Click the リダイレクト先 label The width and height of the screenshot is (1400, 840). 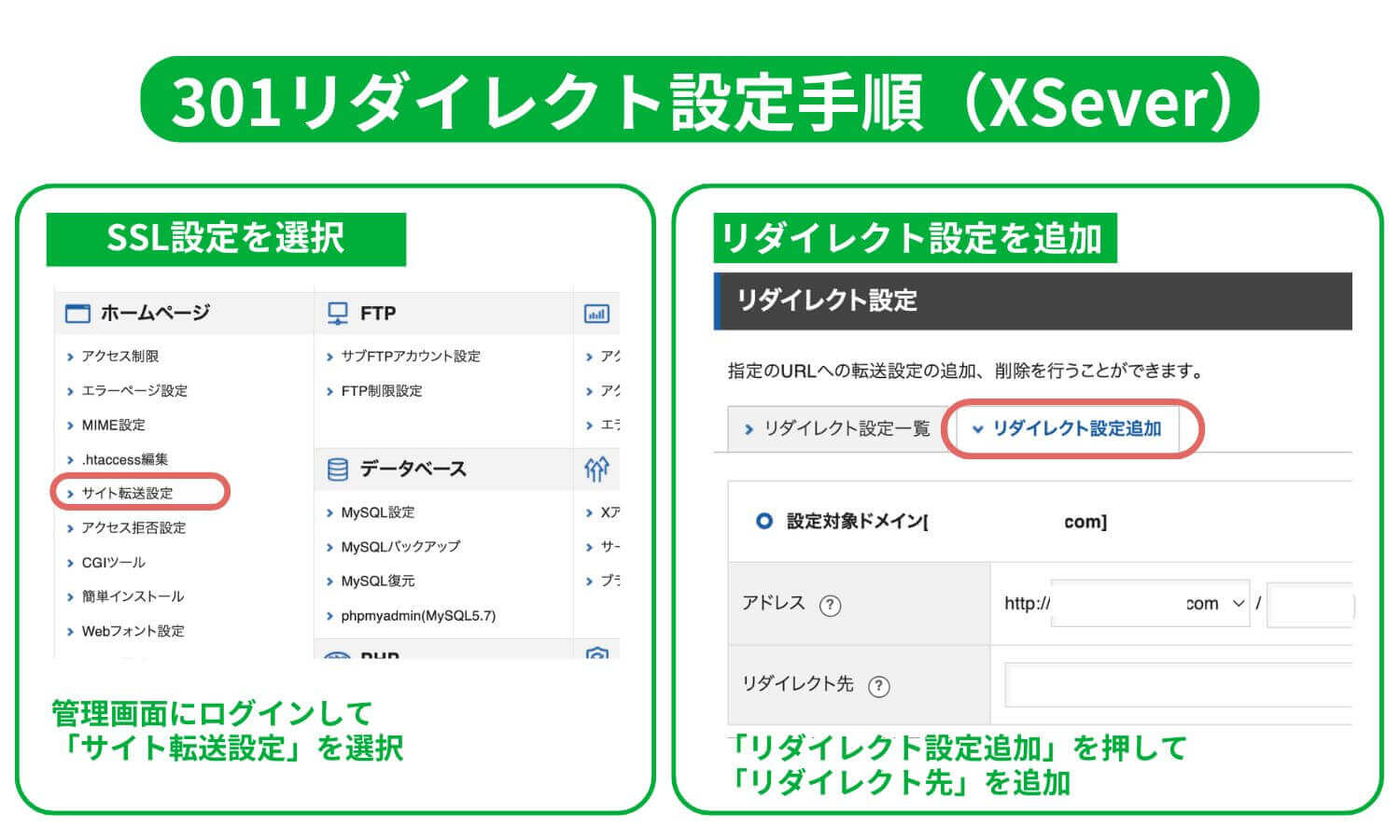[x=798, y=684]
